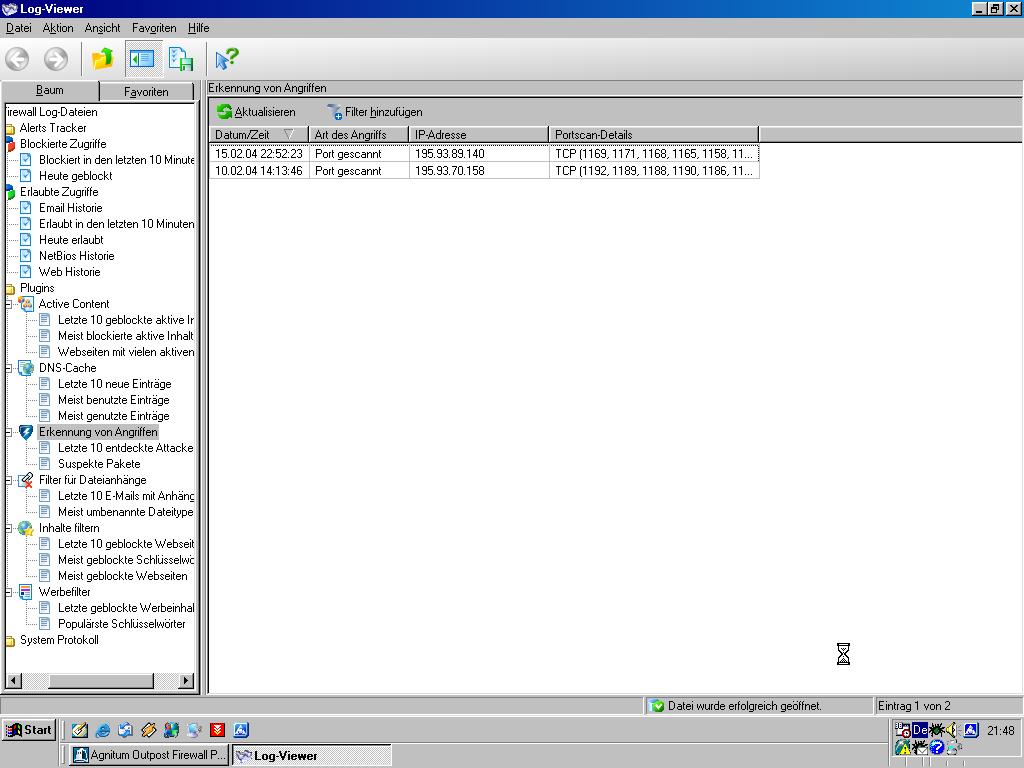The height and width of the screenshot is (768, 1024).
Task: Select Web Historie in the tree
Action: click(x=69, y=272)
